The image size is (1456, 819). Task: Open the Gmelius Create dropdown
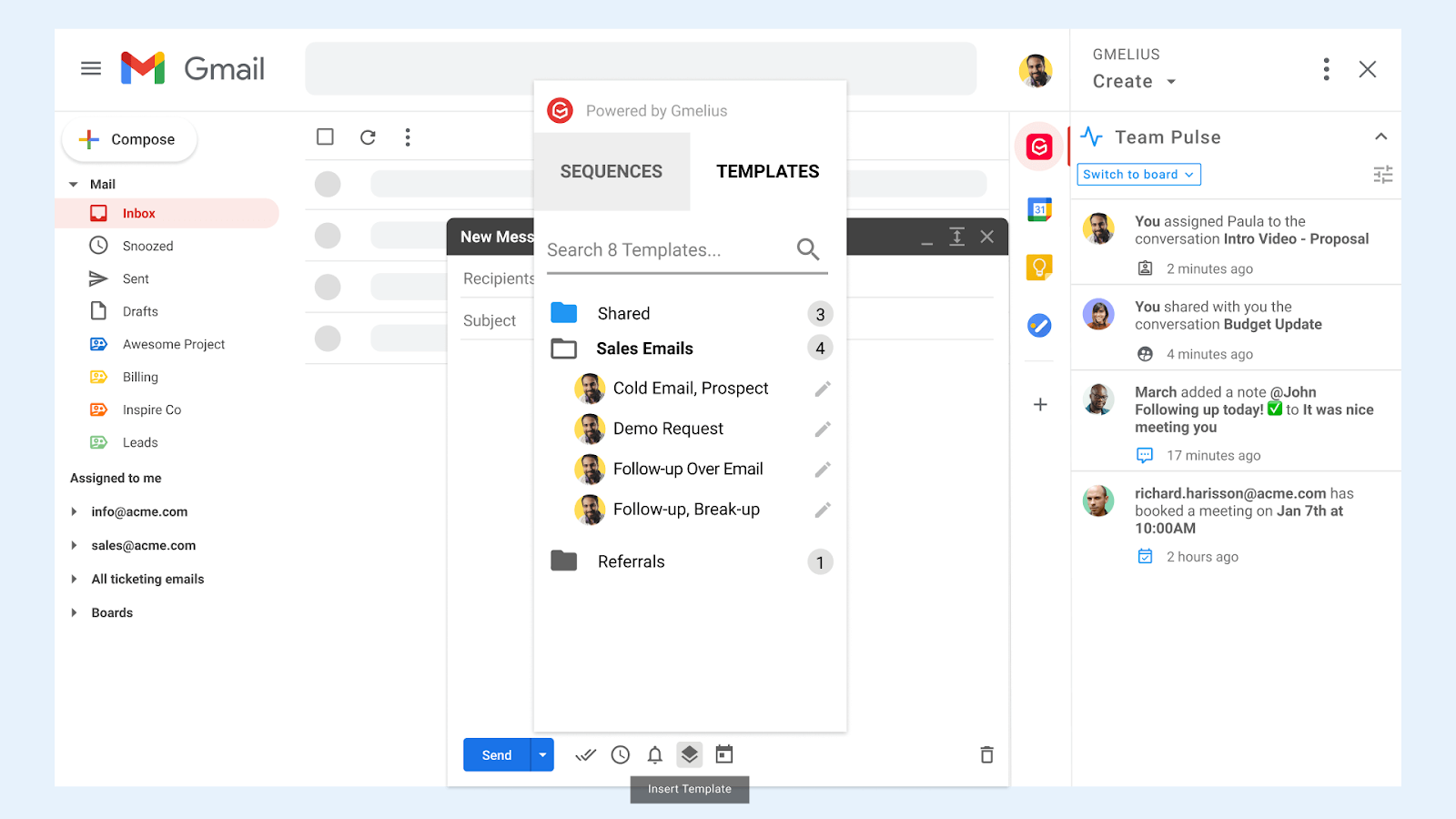click(1134, 82)
